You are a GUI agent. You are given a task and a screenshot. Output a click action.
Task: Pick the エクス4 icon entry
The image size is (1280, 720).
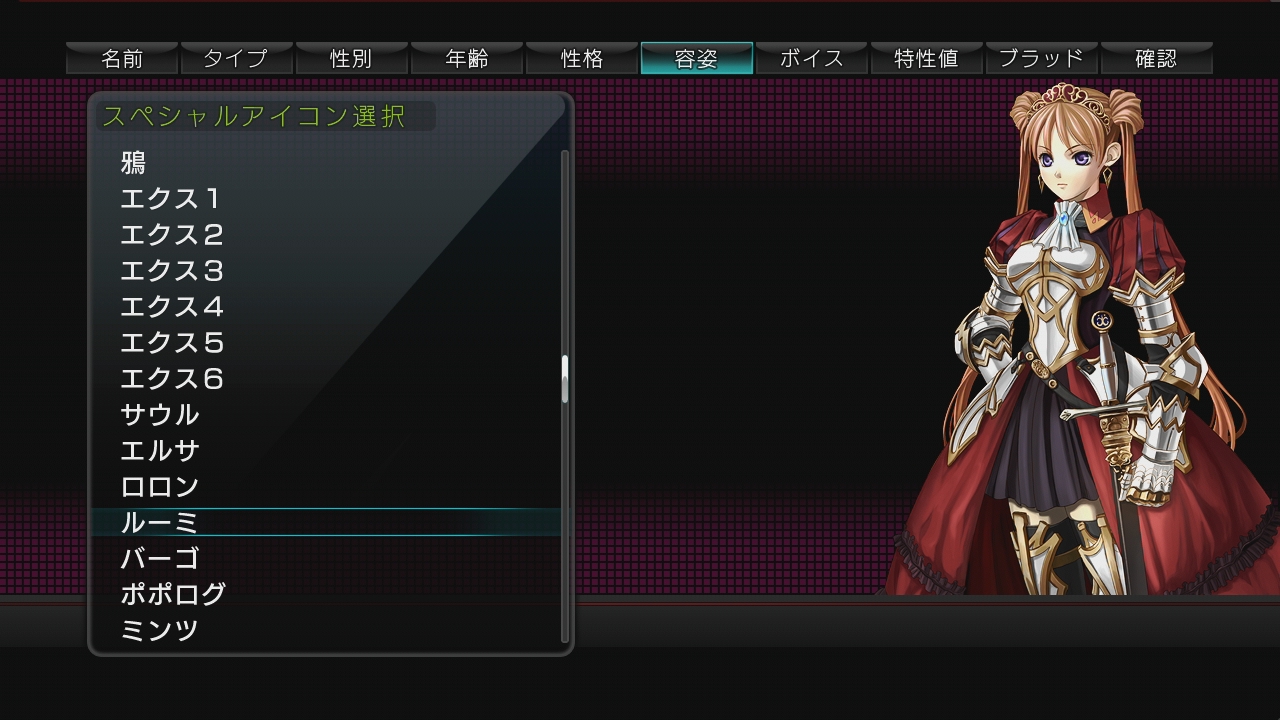[172, 307]
